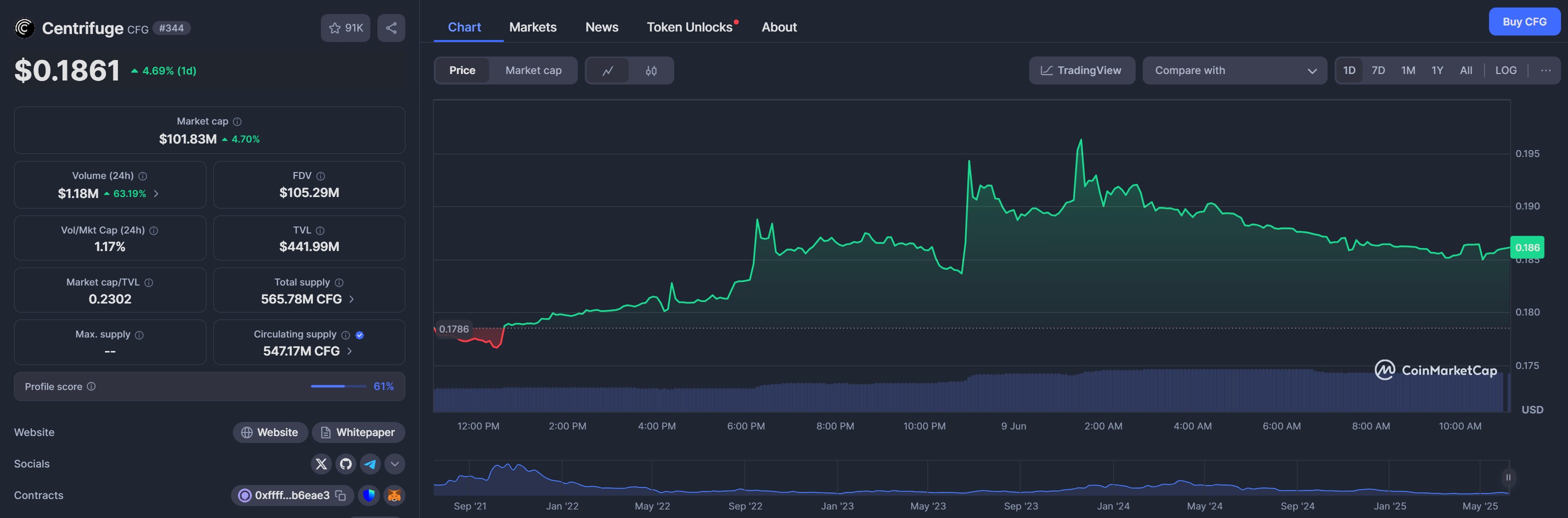Click the $441.99M TVL value
The image size is (1568, 518).
click(309, 247)
